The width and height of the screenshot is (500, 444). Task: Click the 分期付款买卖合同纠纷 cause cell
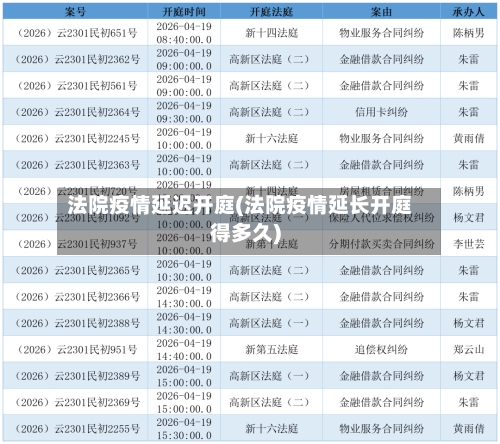381,244
